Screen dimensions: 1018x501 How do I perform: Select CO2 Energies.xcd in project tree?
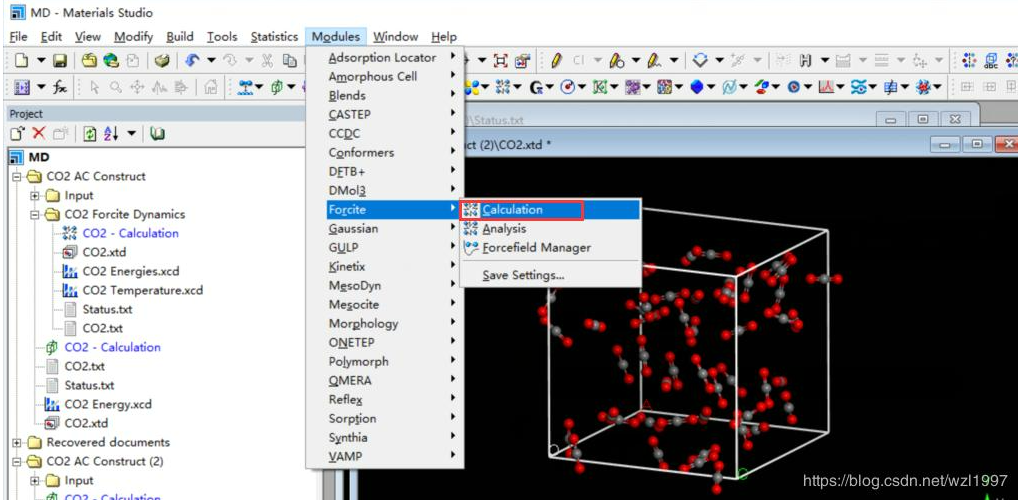tap(130, 271)
